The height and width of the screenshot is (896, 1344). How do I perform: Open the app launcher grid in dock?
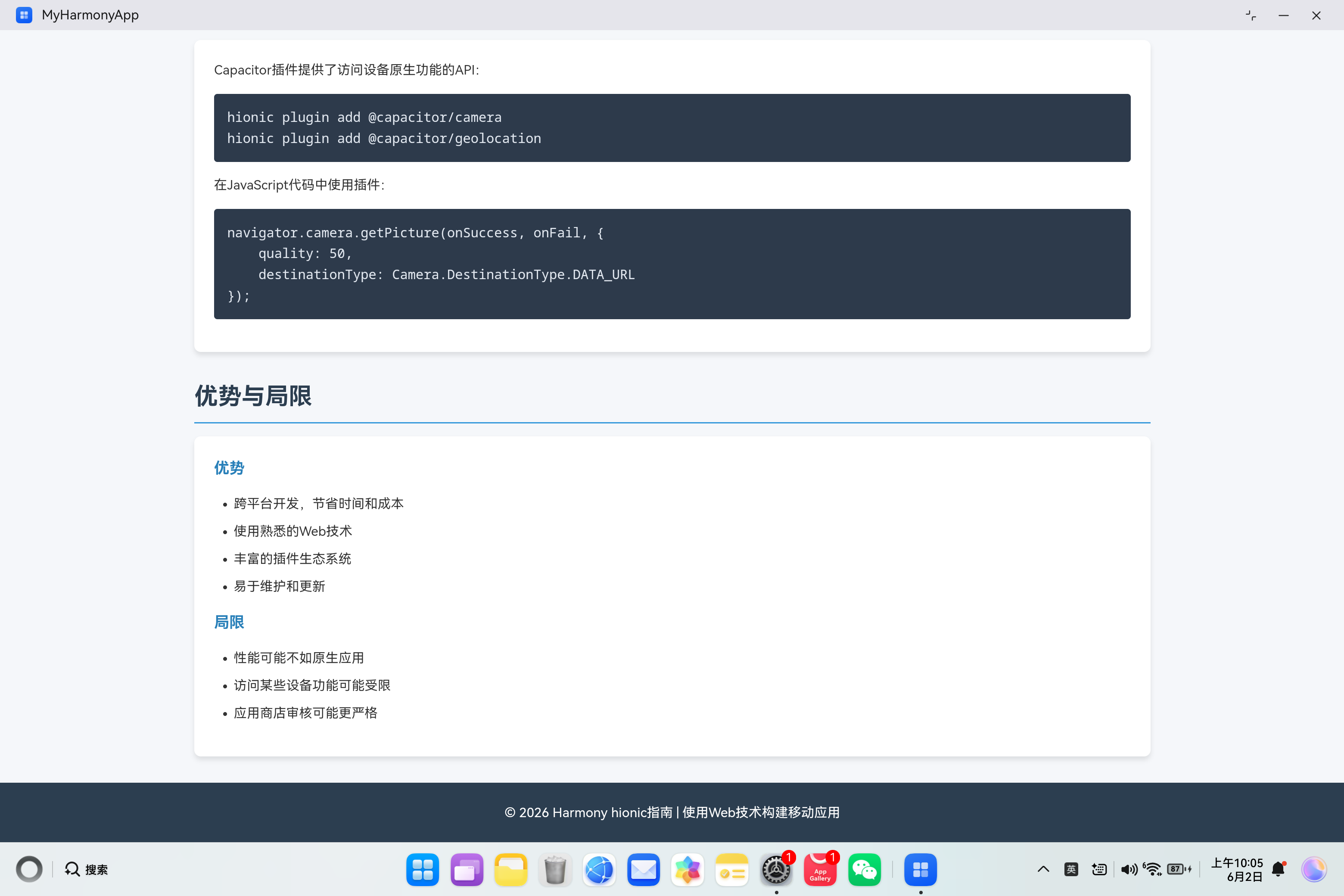(x=422, y=869)
